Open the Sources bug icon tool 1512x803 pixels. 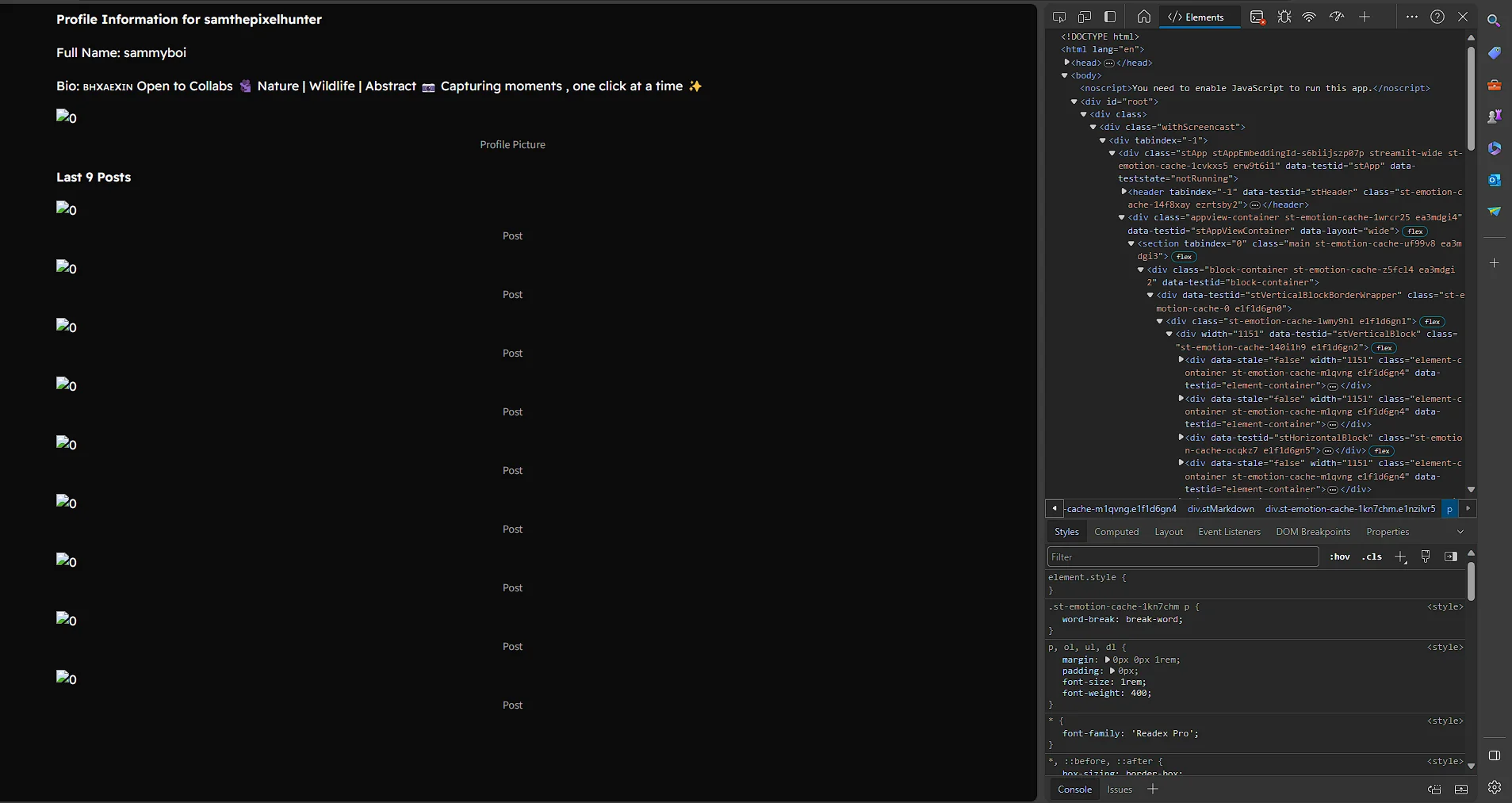pos(1284,17)
